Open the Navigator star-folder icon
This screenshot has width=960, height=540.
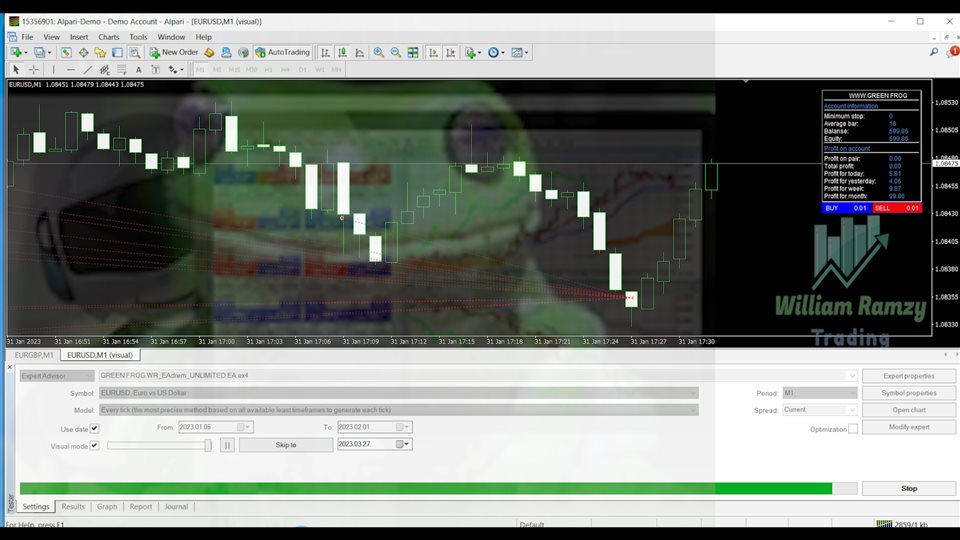coord(100,53)
